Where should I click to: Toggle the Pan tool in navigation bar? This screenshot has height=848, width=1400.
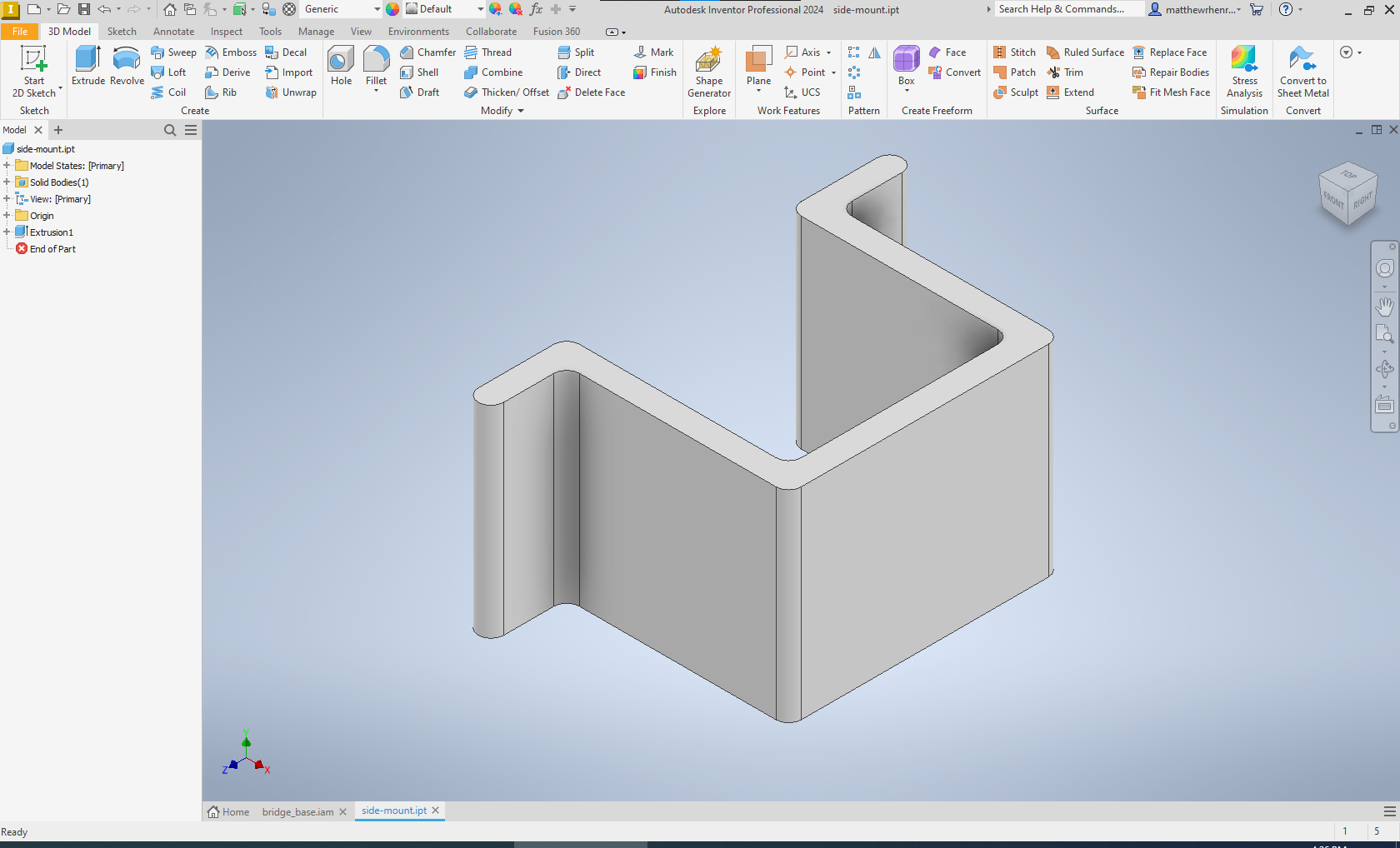tap(1384, 307)
